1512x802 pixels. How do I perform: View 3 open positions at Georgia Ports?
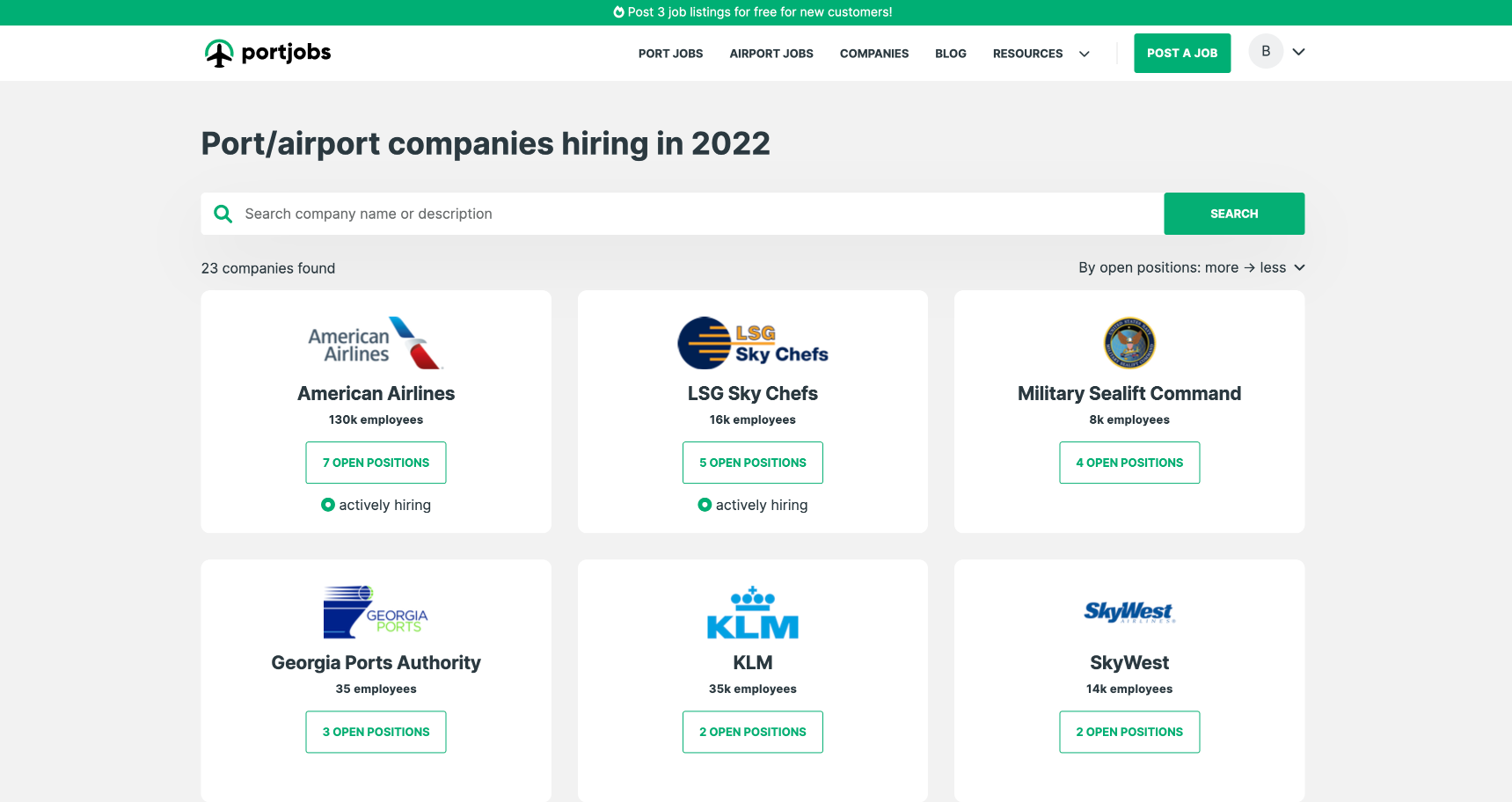point(376,732)
